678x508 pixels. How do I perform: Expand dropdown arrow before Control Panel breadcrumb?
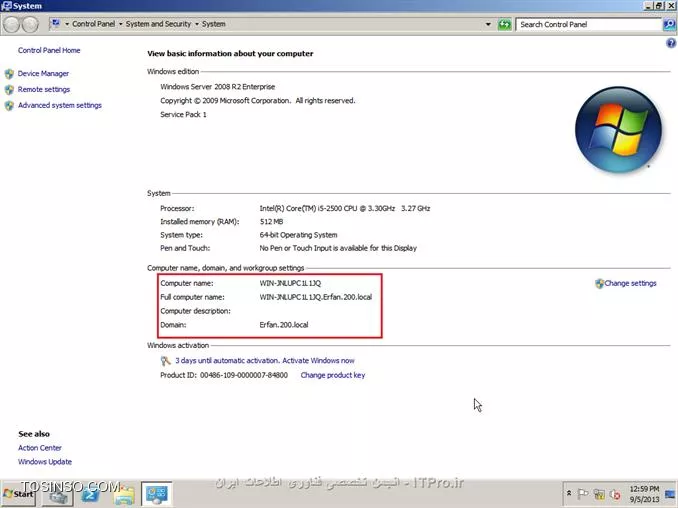click(67, 24)
